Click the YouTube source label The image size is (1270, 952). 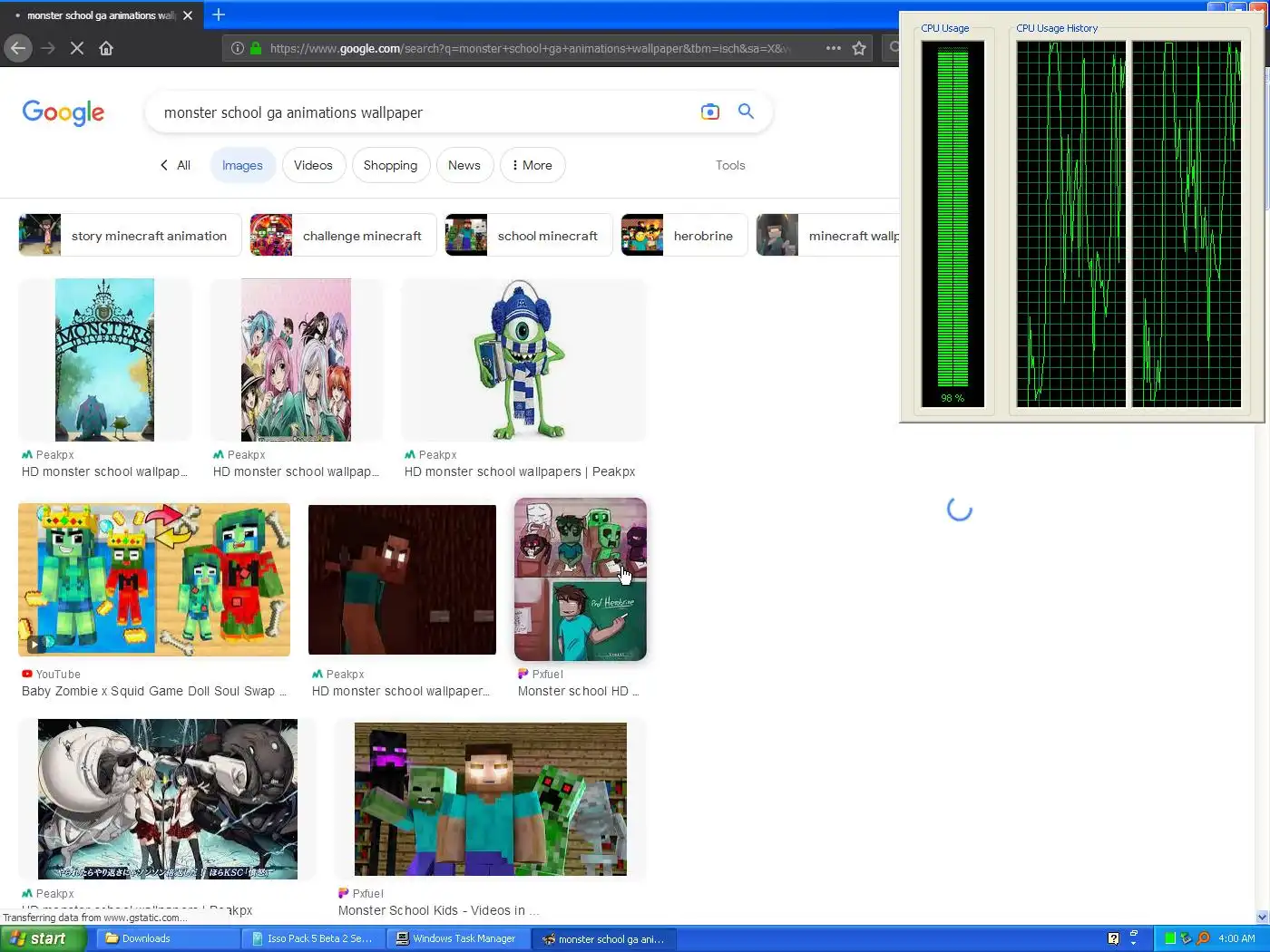[51, 674]
